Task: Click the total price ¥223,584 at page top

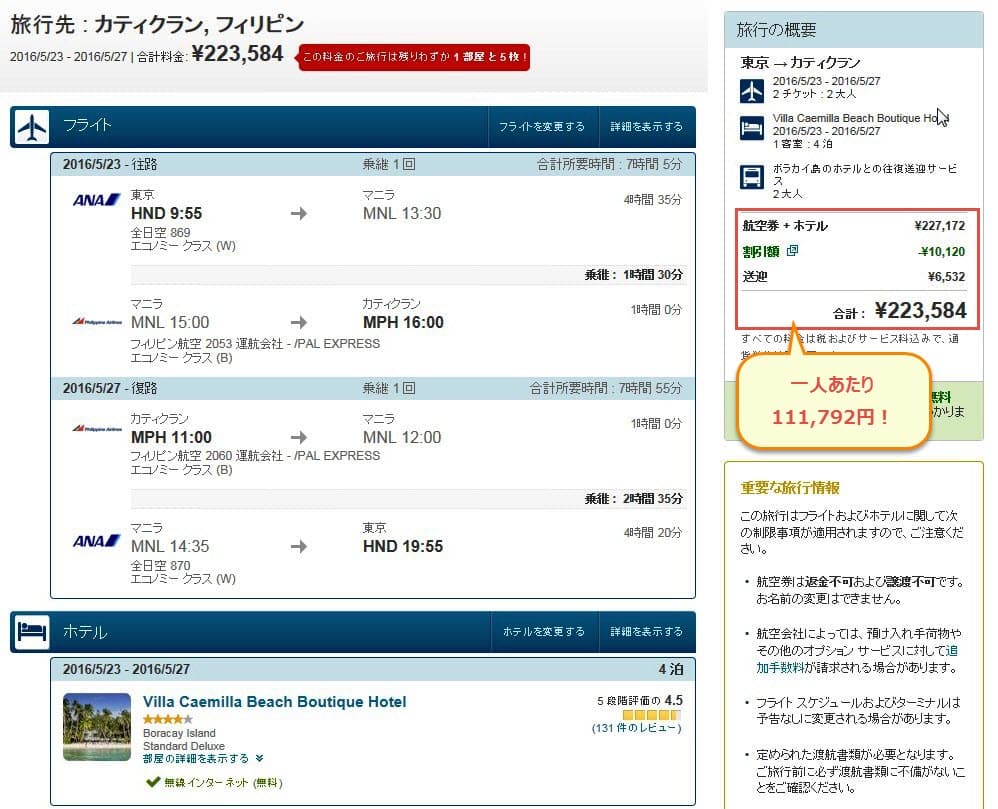Action: [x=237, y=53]
